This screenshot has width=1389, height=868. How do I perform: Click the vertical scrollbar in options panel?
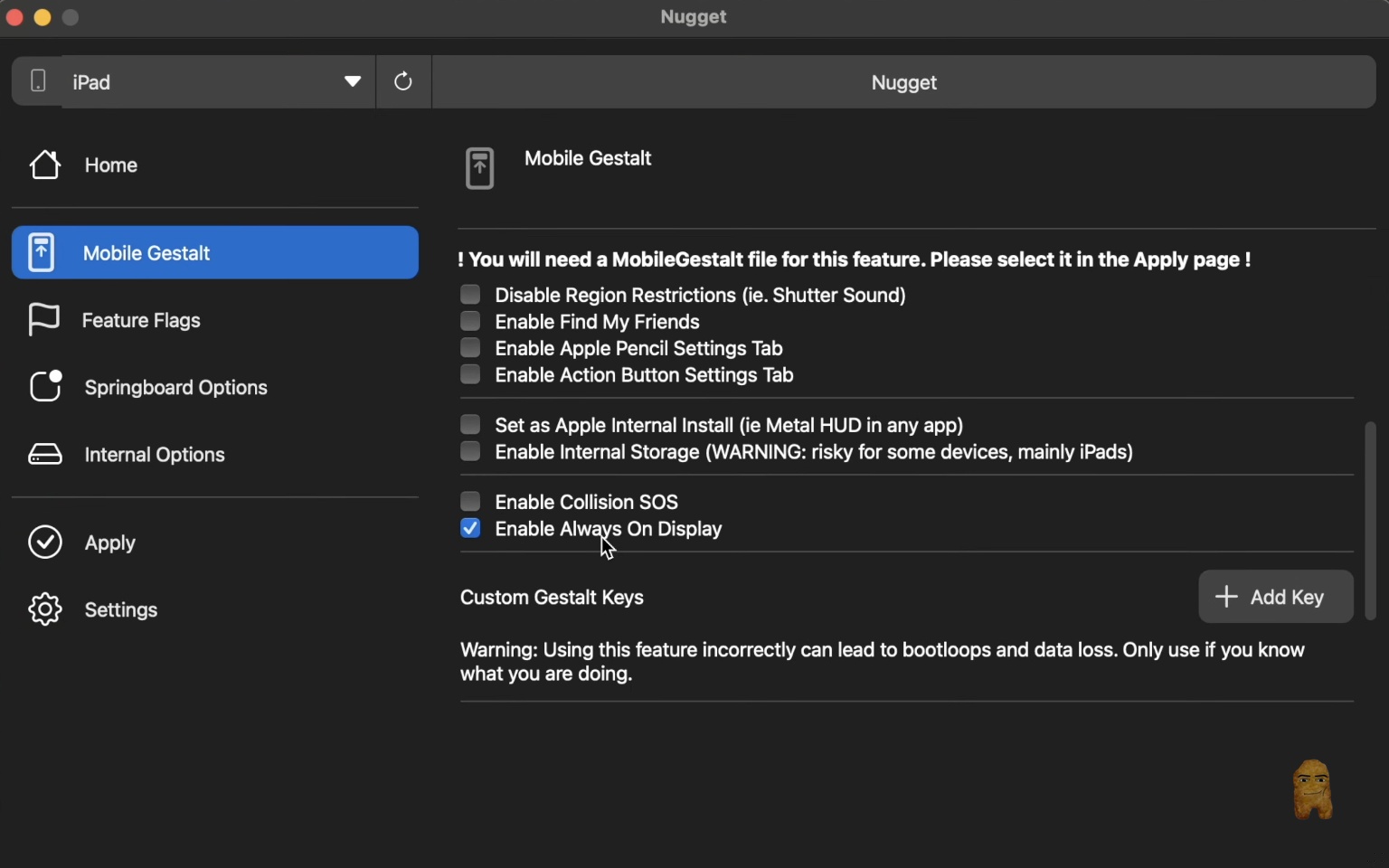coord(1371,521)
